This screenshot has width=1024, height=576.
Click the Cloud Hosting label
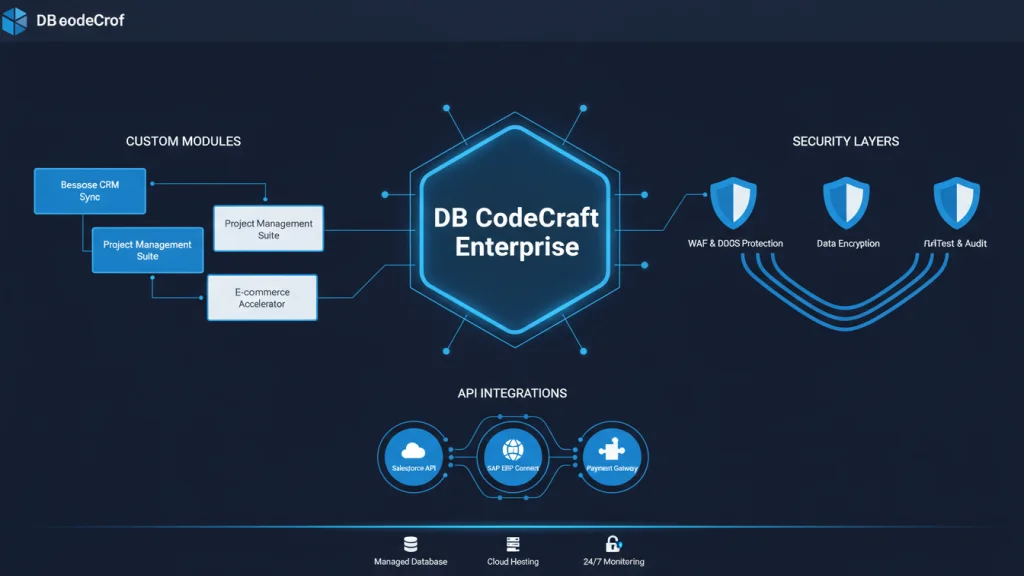tap(513, 562)
